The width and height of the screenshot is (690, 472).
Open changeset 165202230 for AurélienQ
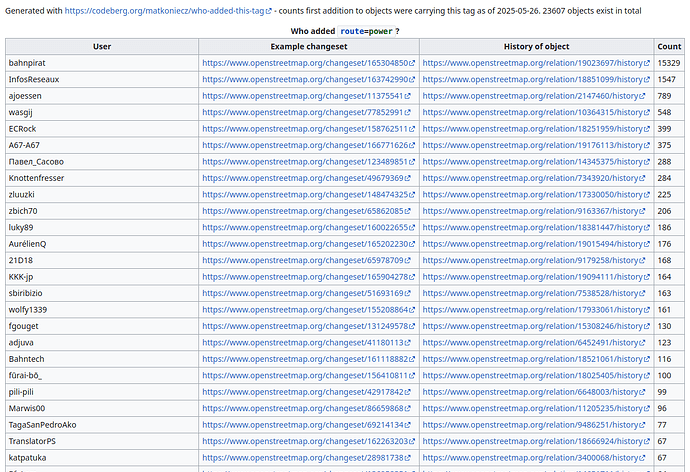pyautogui.click(x=308, y=244)
